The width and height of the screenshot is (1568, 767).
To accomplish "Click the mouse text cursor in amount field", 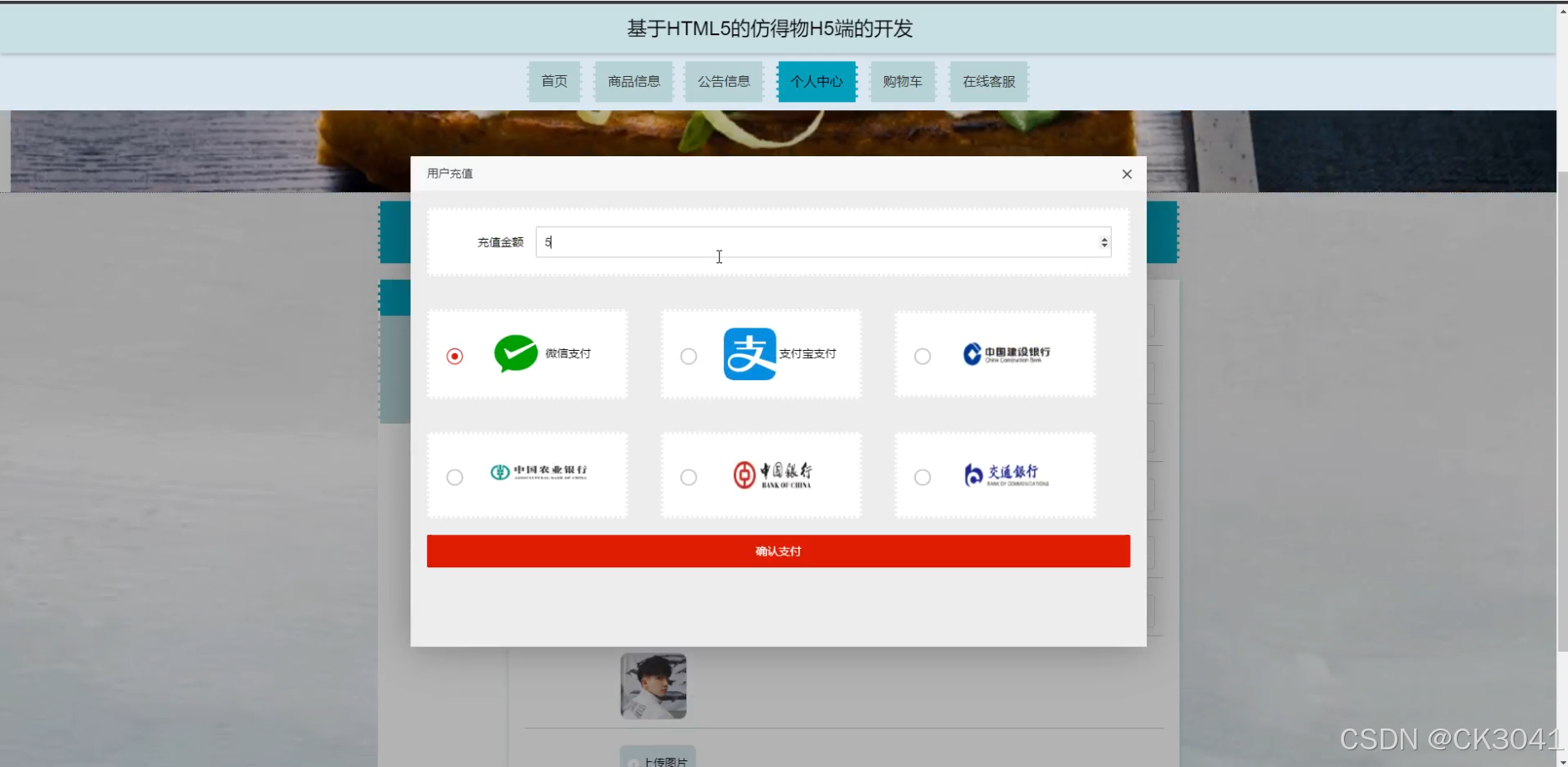I will [x=719, y=257].
